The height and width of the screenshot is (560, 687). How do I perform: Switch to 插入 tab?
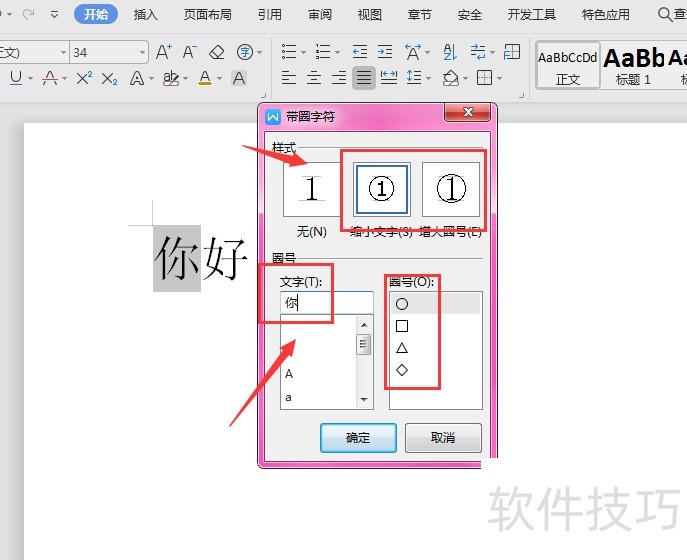pos(145,14)
